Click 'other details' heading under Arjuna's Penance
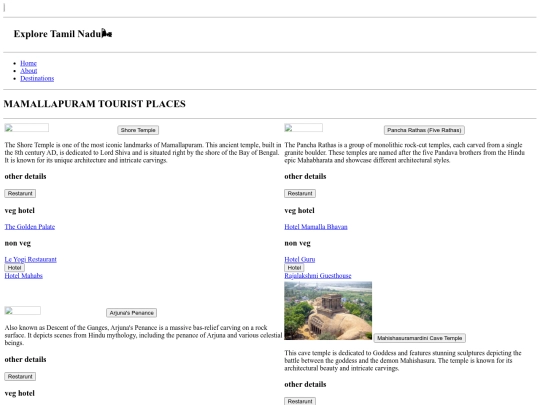This screenshot has height=405, width=540. [x=25, y=360]
